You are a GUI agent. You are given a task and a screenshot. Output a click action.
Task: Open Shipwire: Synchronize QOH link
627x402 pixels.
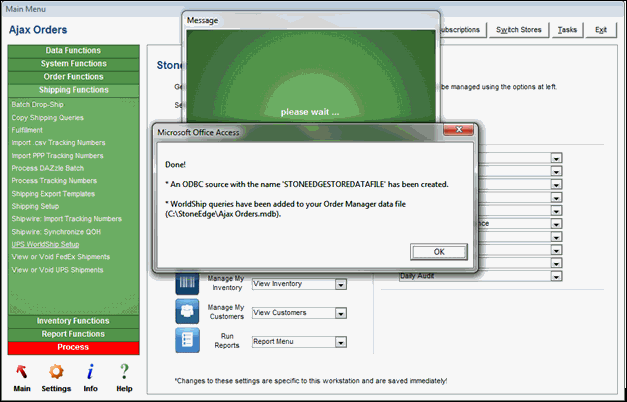56,232
